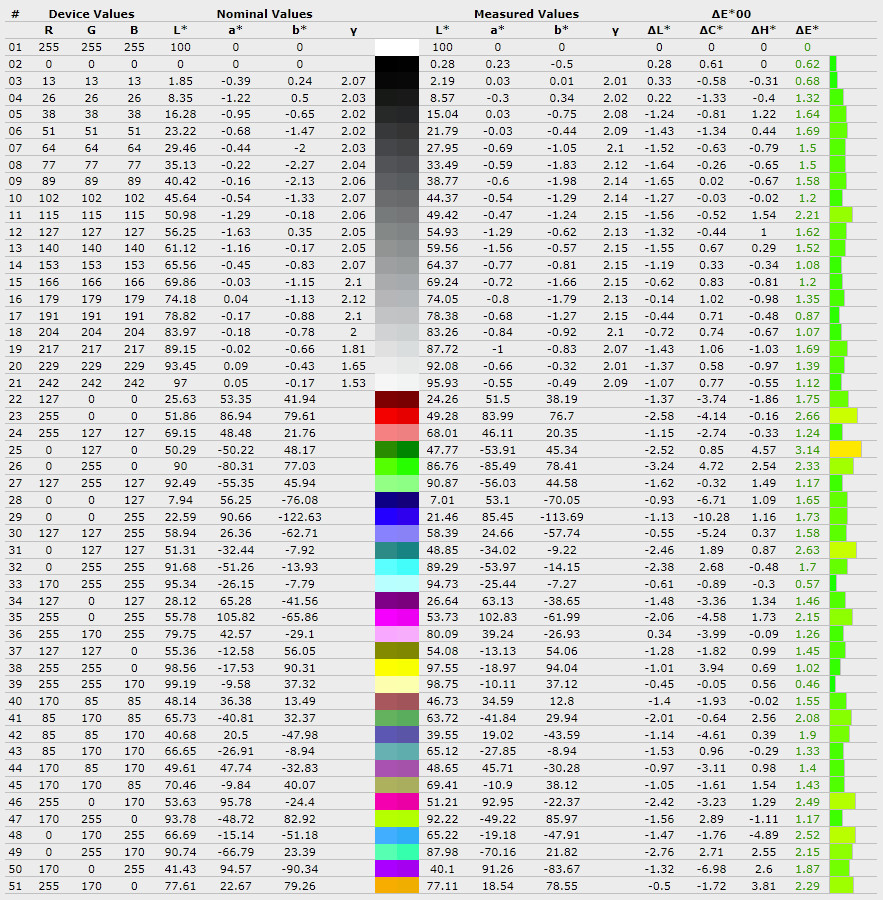
Task: Click the pure red swatch in row 23
Action: (x=397, y=415)
